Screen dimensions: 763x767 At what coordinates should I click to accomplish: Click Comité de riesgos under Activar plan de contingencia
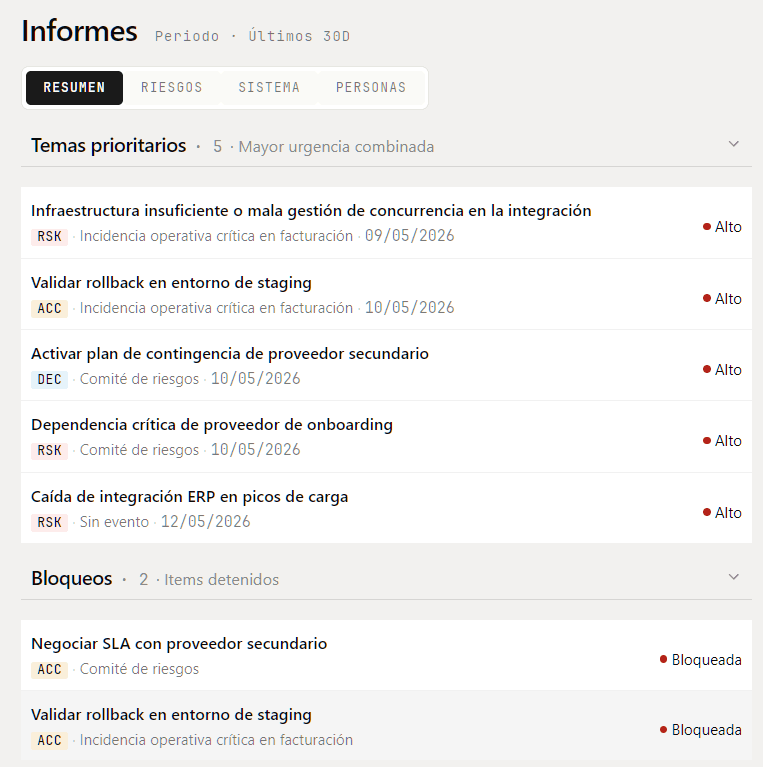pyautogui.click(x=139, y=379)
